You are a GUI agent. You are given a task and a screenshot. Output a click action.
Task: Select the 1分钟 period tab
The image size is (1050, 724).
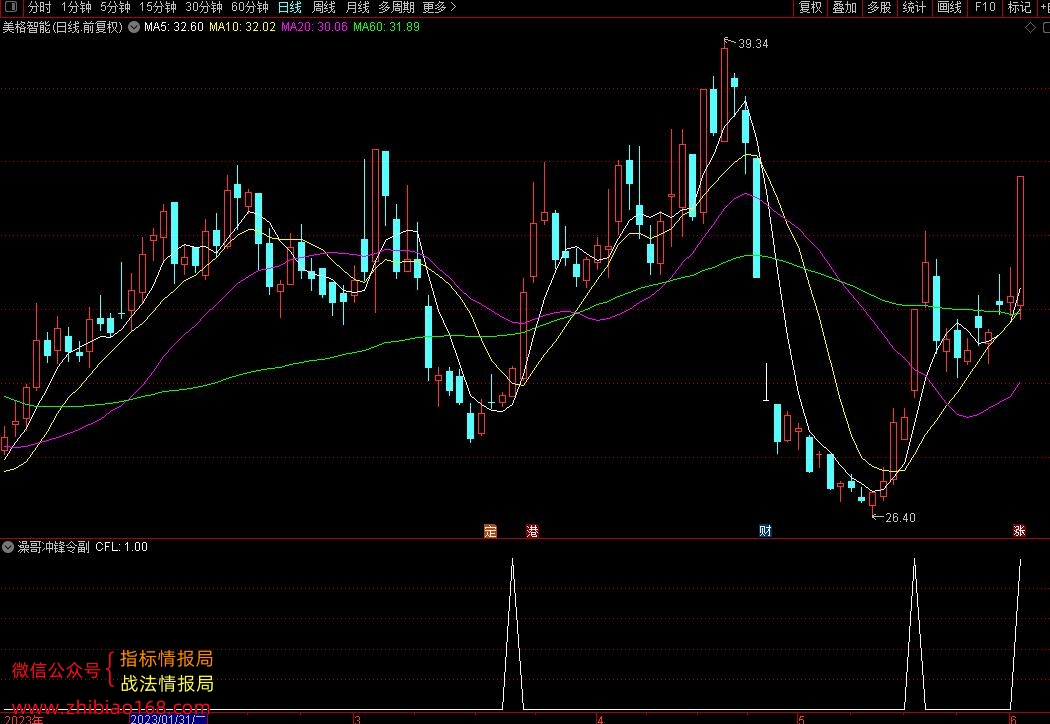[x=76, y=7]
